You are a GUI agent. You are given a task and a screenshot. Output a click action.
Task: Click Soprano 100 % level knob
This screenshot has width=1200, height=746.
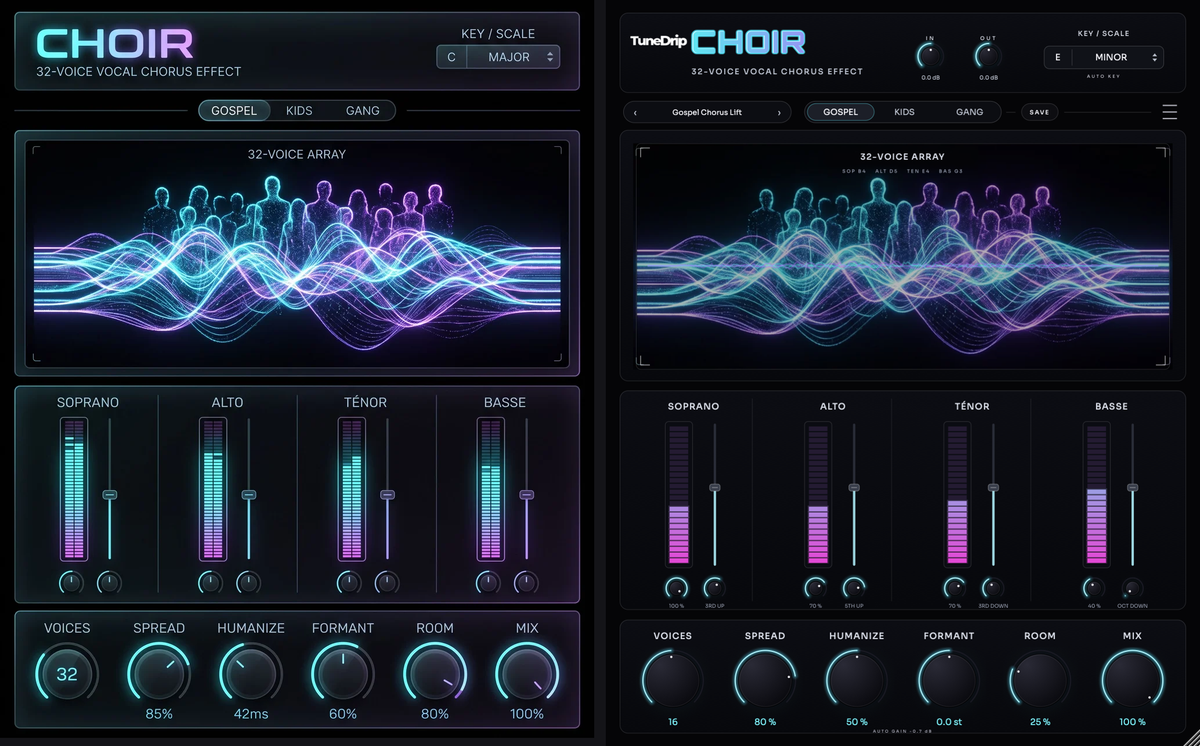676,588
